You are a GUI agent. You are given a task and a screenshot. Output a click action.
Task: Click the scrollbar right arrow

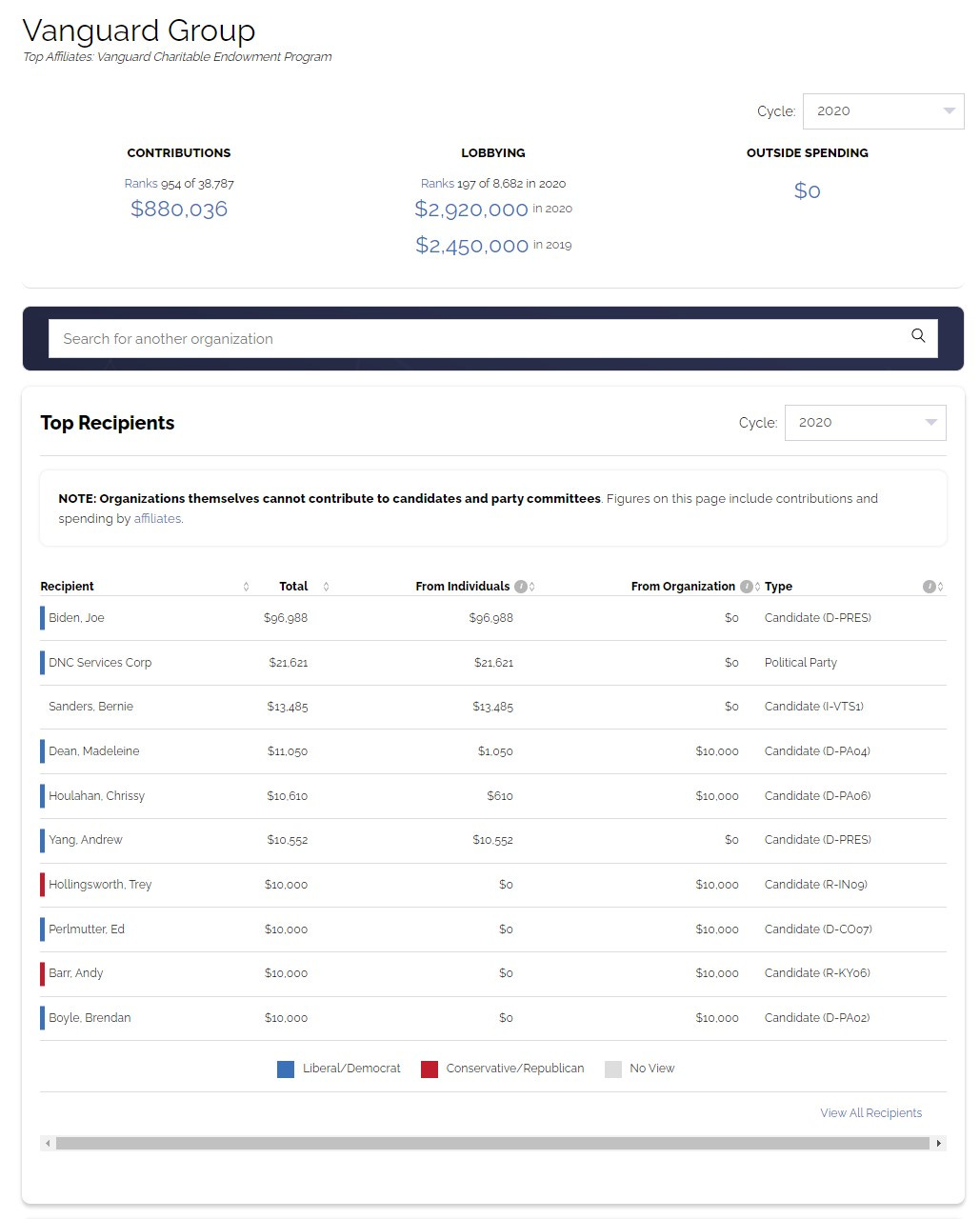click(x=939, y=1143)
